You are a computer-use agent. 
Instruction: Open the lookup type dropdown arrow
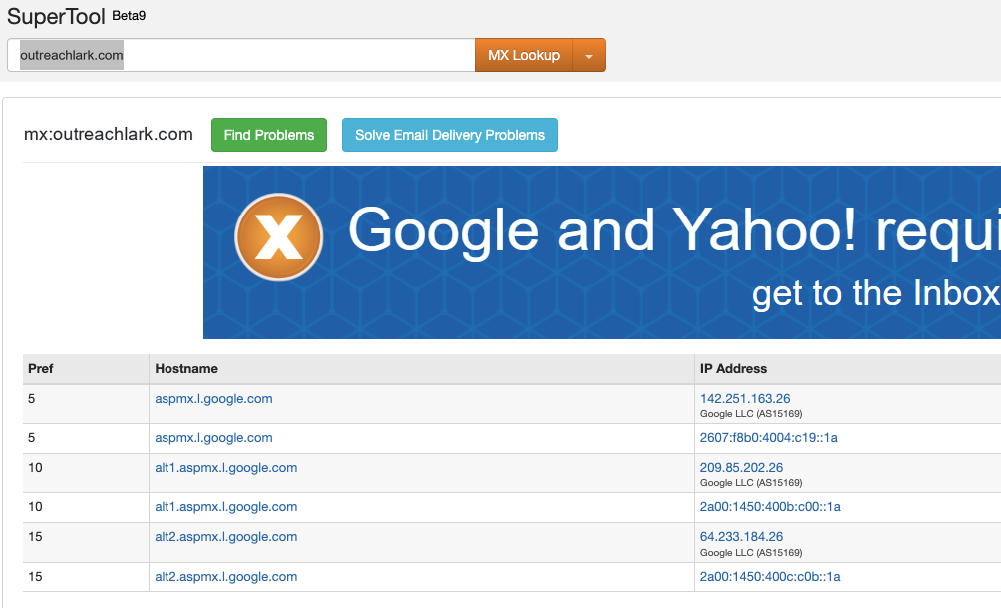coord(589,55)
